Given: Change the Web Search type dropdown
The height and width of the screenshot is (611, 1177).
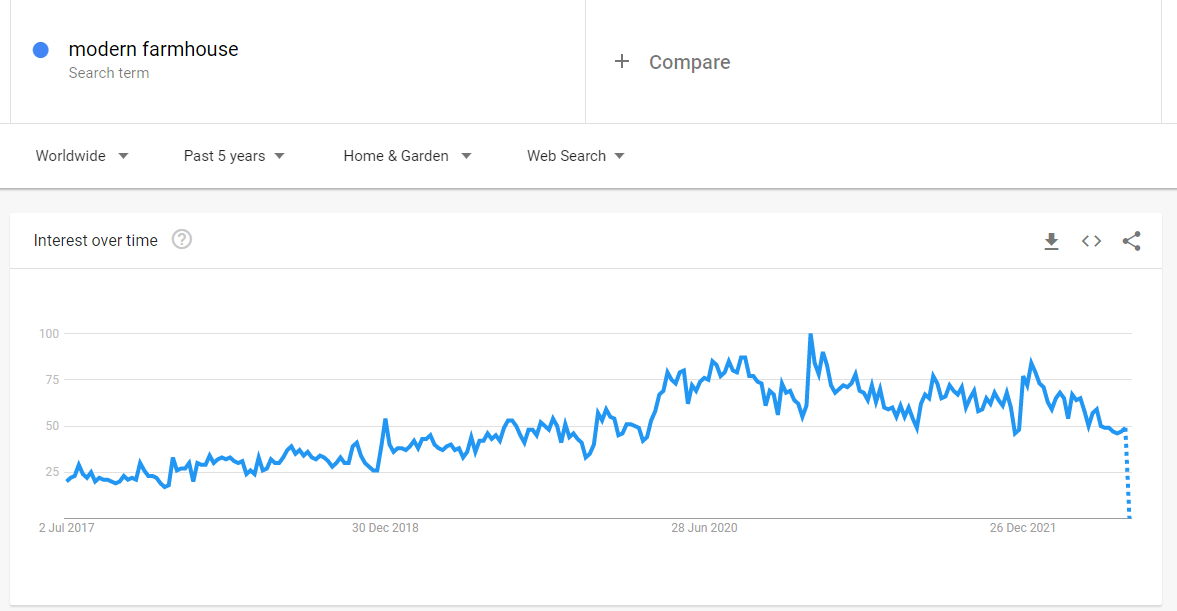Looking at the screenshot, I should (576, 156).
